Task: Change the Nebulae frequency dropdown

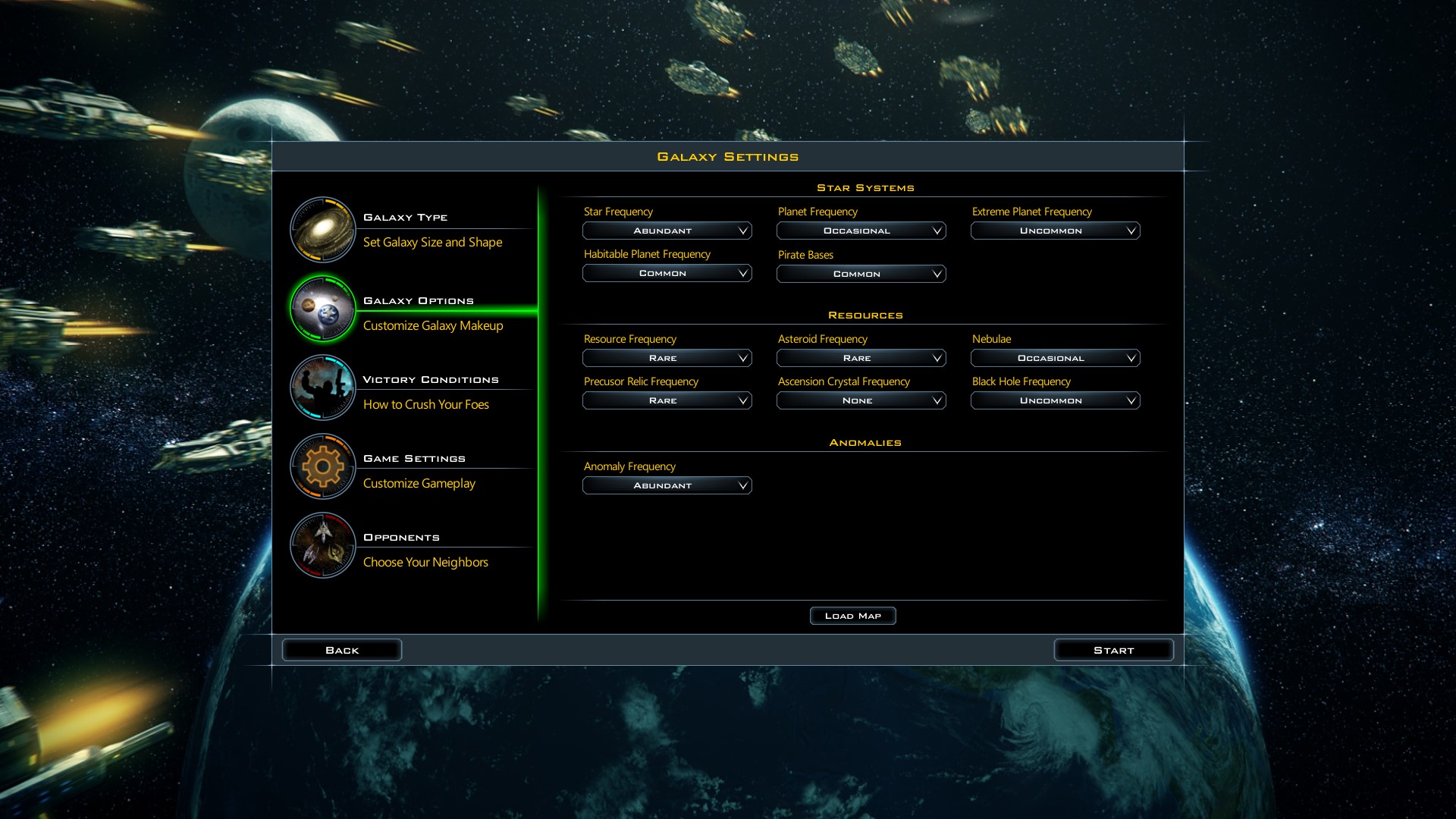Action: pos(1055,358)
